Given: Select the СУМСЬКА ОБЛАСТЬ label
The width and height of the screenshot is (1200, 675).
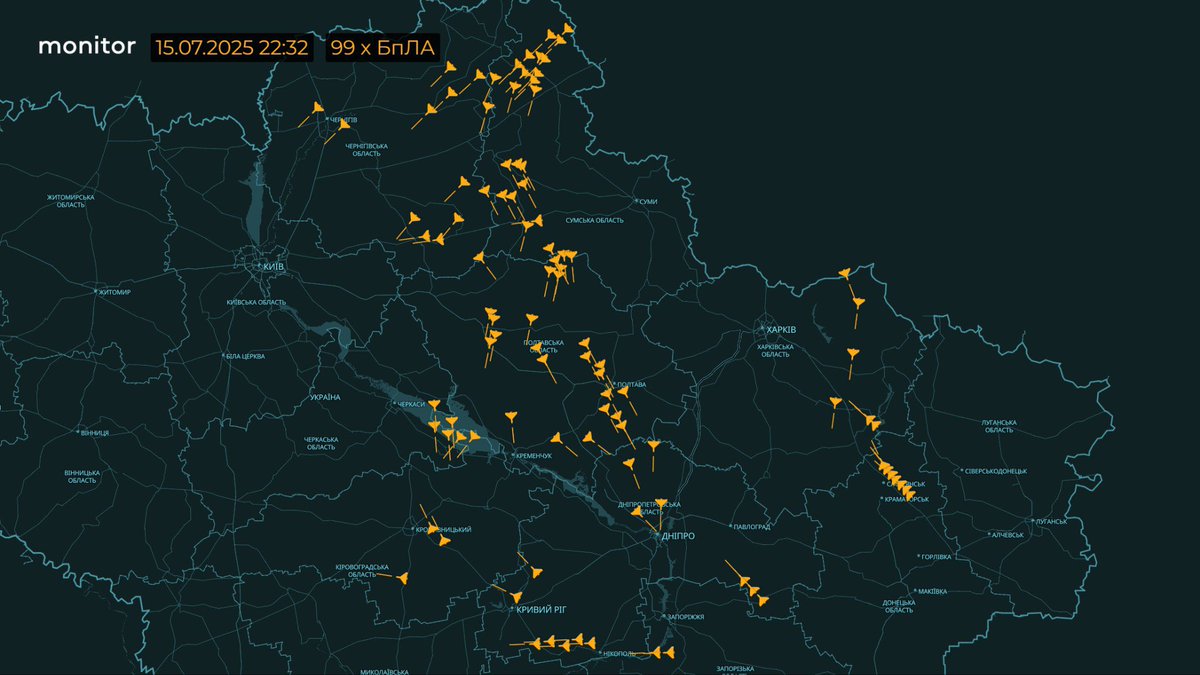Looking at the screenshot, I should (x=595, y=221).
